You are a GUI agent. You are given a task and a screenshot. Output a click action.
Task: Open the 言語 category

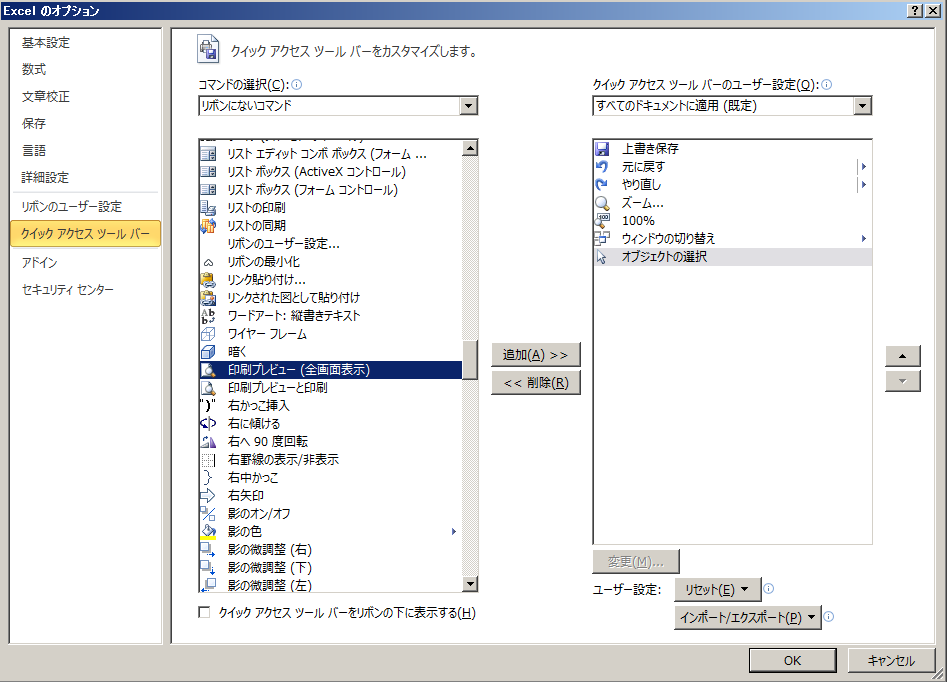click(x=86, y=150)
